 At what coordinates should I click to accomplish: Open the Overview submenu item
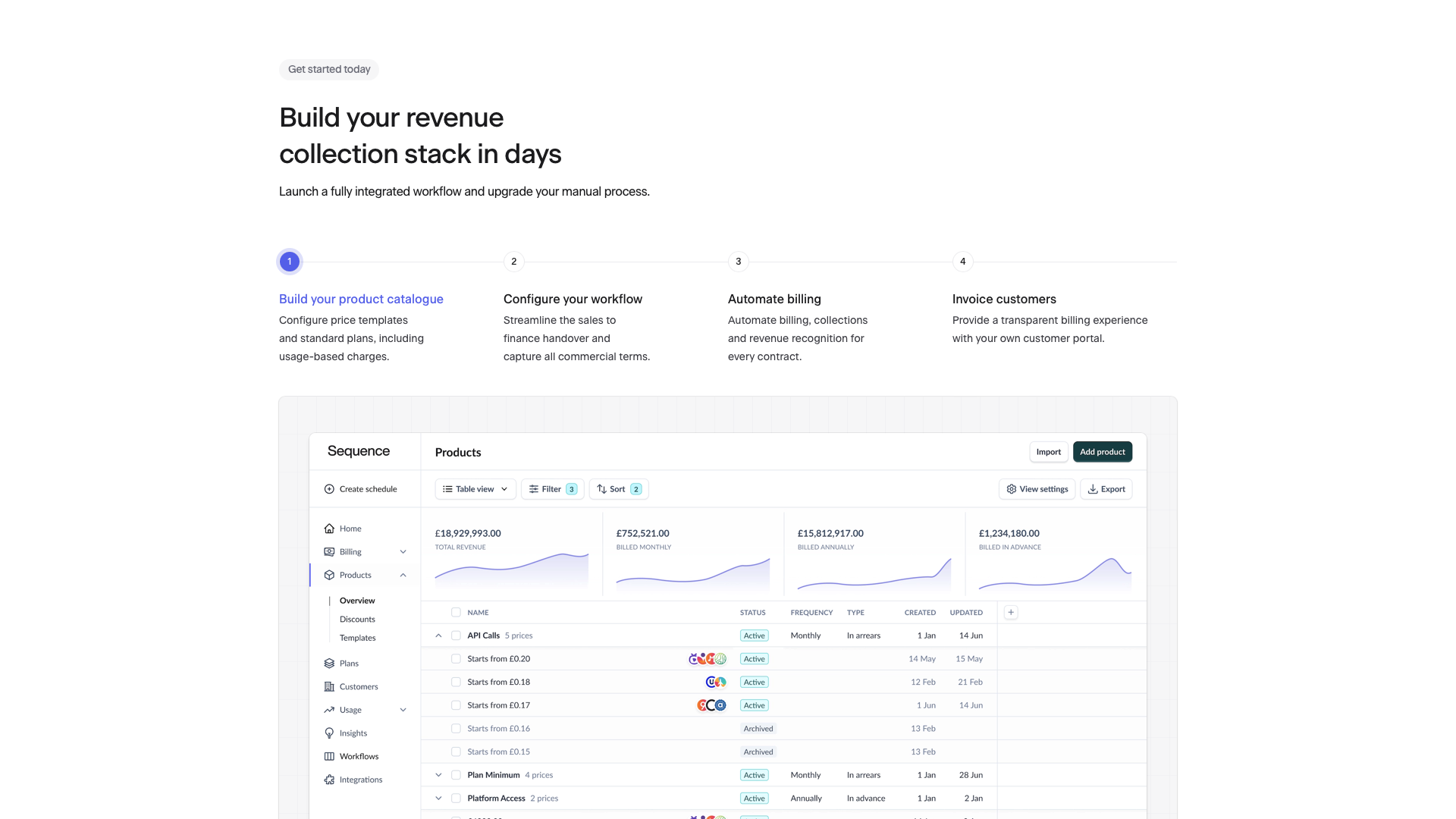(x=357, y=601)
